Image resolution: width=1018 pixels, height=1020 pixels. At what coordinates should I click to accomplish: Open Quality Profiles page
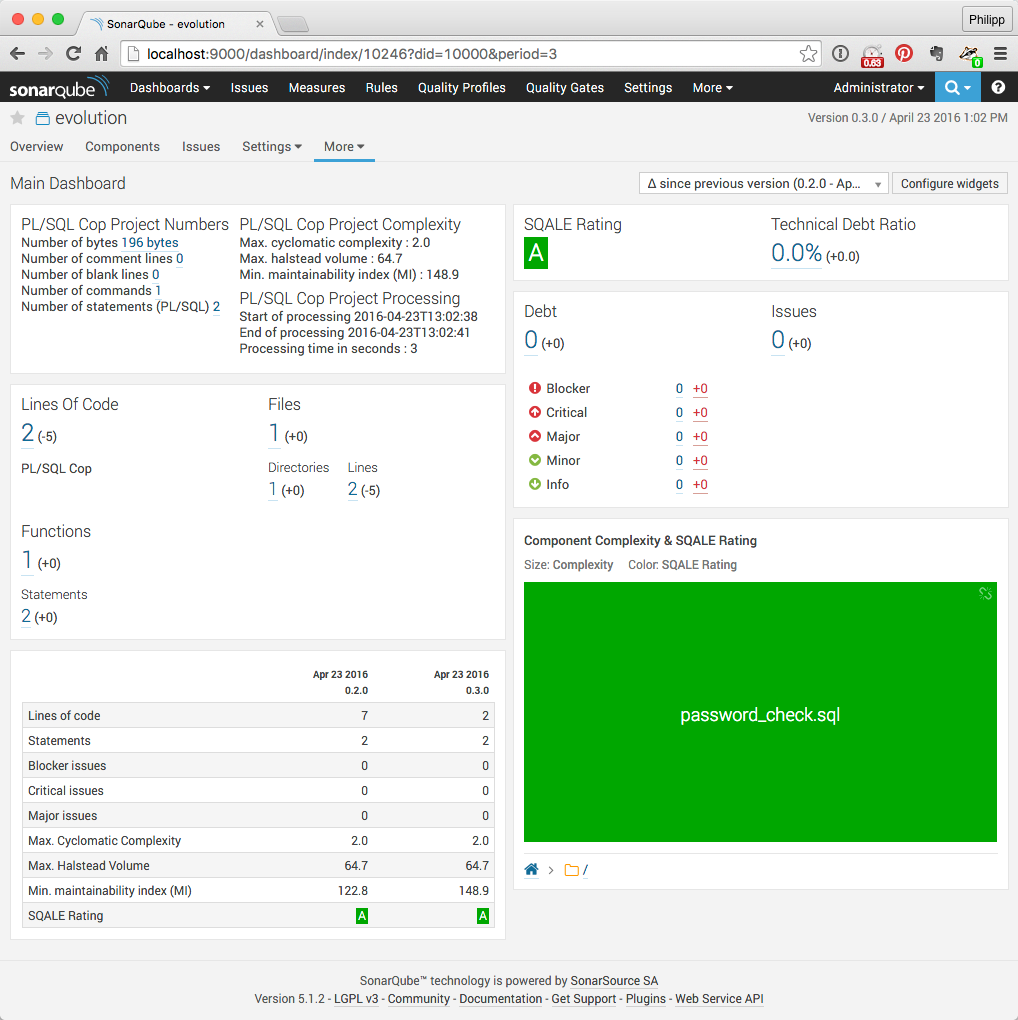[461, 87]
